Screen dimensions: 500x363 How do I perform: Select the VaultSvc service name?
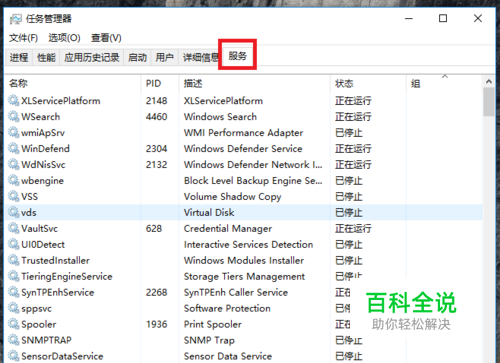pos(39,229)
